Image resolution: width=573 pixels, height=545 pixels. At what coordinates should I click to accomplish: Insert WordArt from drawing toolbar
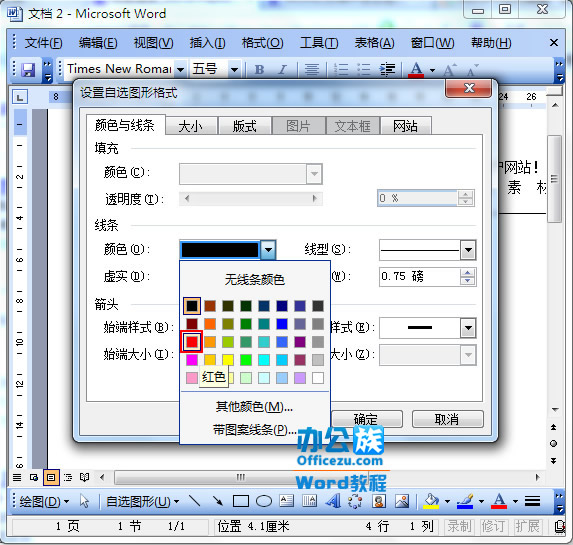coord(333,501)
